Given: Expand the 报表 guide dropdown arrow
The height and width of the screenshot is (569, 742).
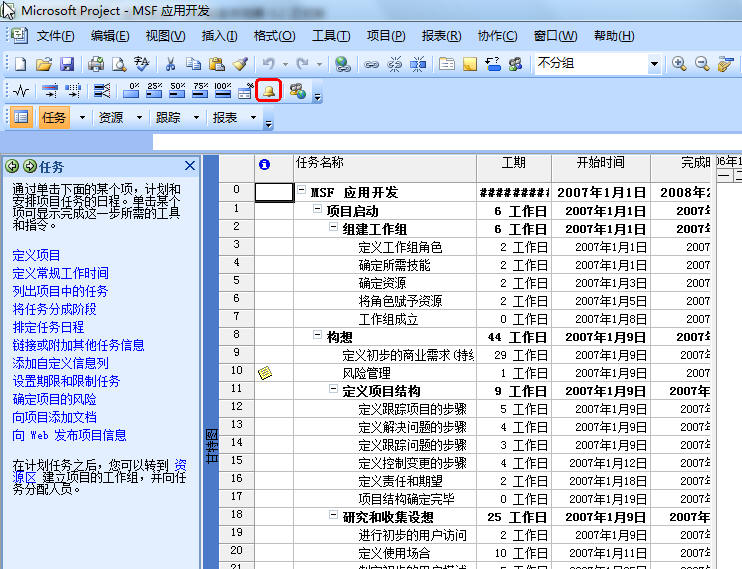Looking at the screenshot, I should coord(253,117).
